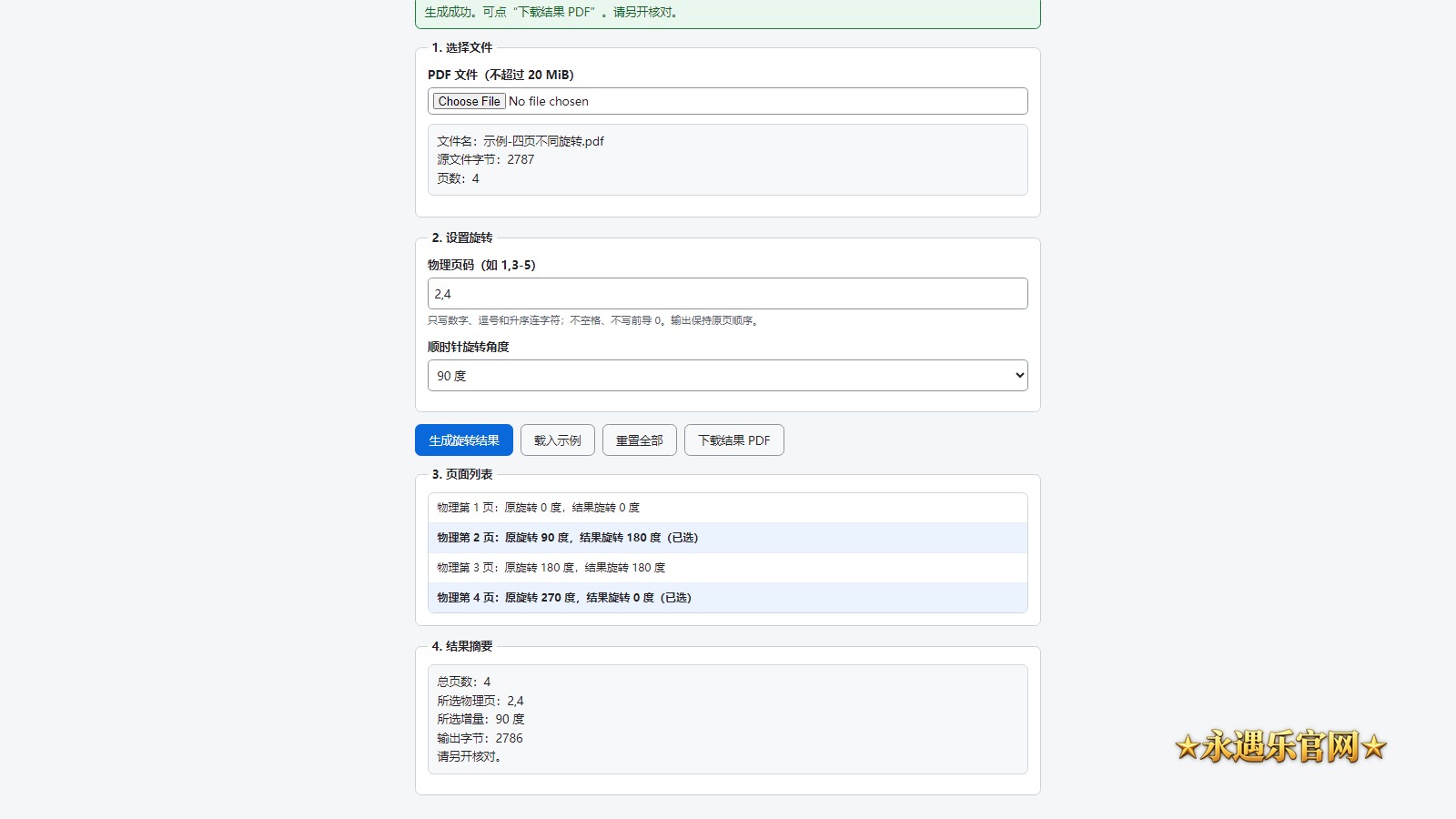Focus the 物理页码 input containing 2,4
Viewport: 1456px width, 819px height.
click(728, 294)
